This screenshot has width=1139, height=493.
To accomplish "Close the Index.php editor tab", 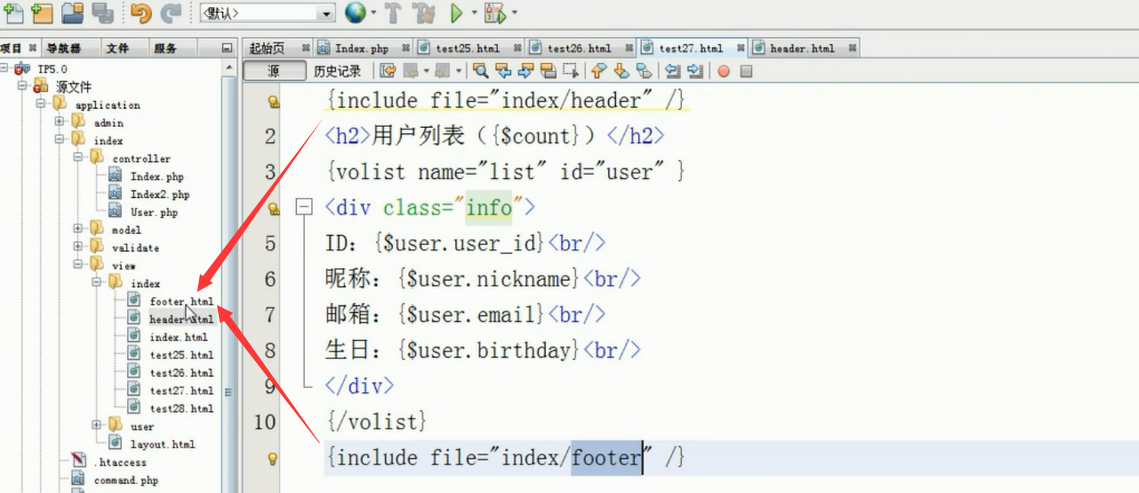I will [x=406, y=49].
